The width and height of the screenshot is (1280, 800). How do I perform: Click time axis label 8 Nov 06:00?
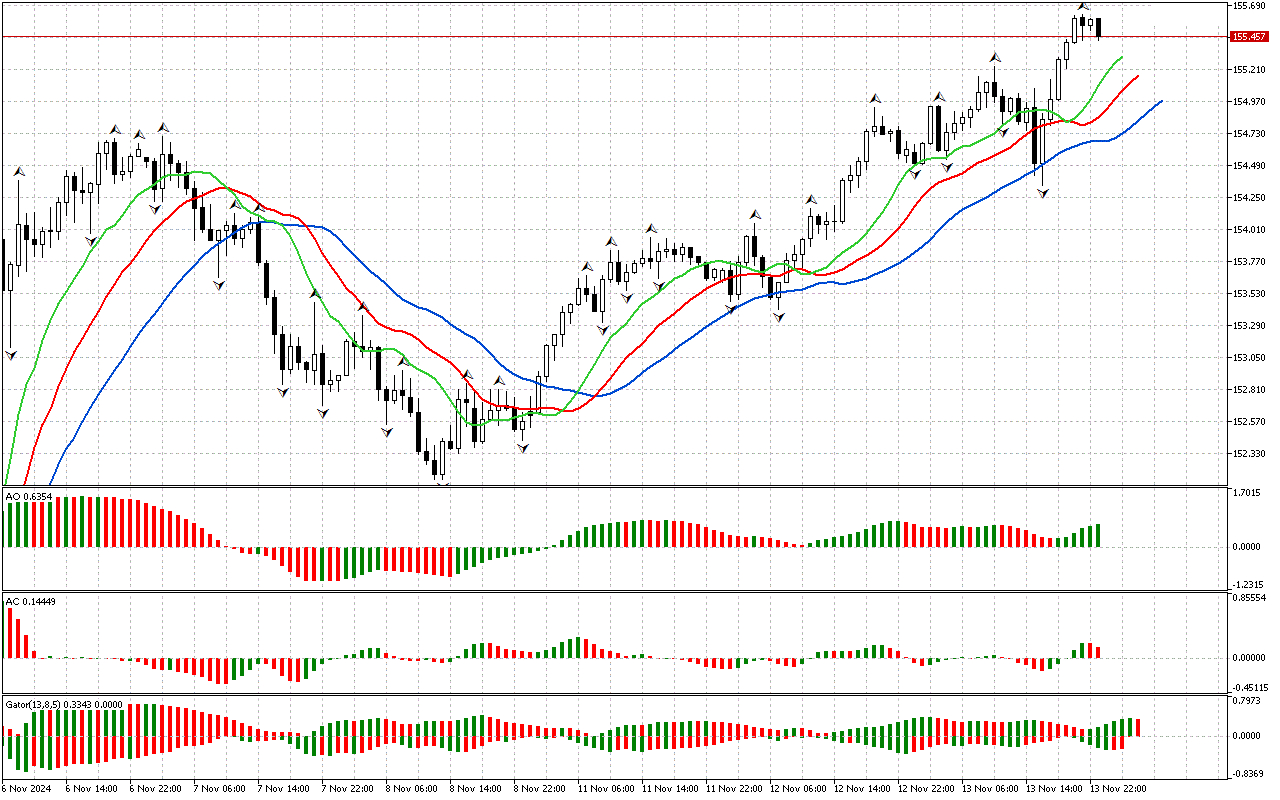click(x=412, y=789)
